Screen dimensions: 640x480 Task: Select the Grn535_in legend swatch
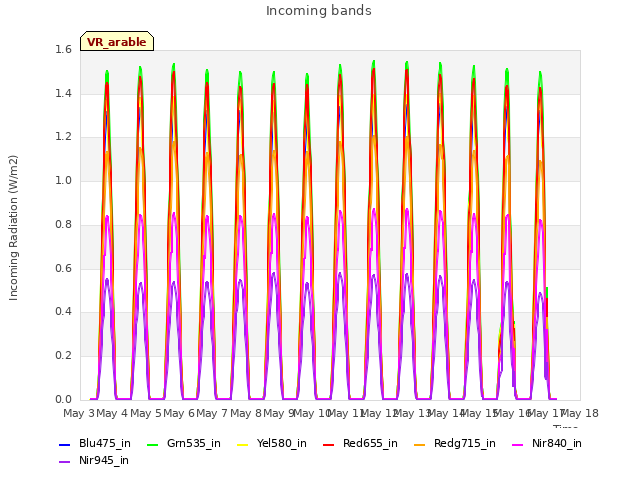tap(152, 444)
